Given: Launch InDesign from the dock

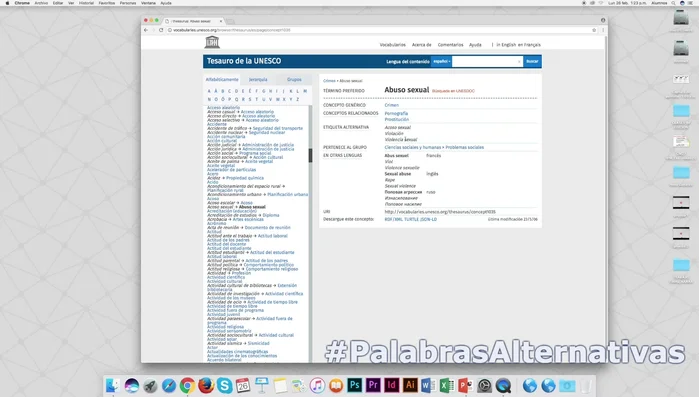Looking at the screenshot, I should tap(392, 385).
